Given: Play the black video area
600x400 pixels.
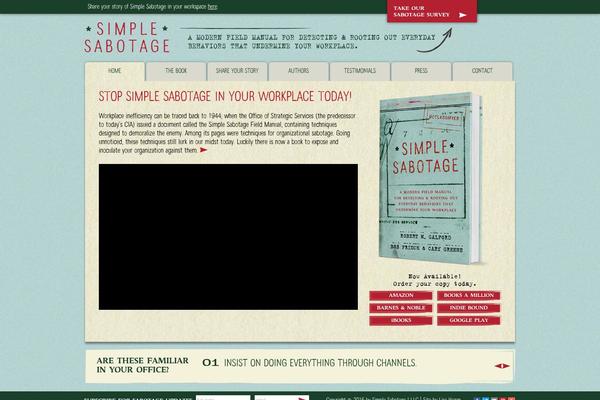Looking at the screenshot, I should click(228, 237).
